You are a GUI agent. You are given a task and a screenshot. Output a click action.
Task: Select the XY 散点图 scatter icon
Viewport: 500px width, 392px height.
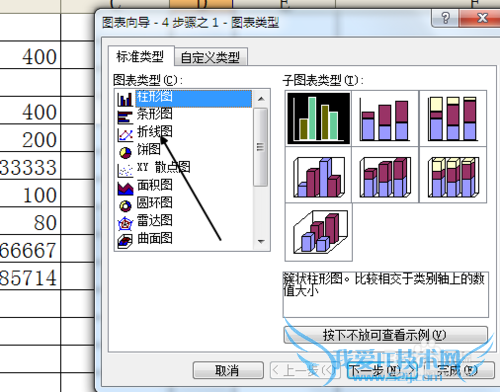125,170
